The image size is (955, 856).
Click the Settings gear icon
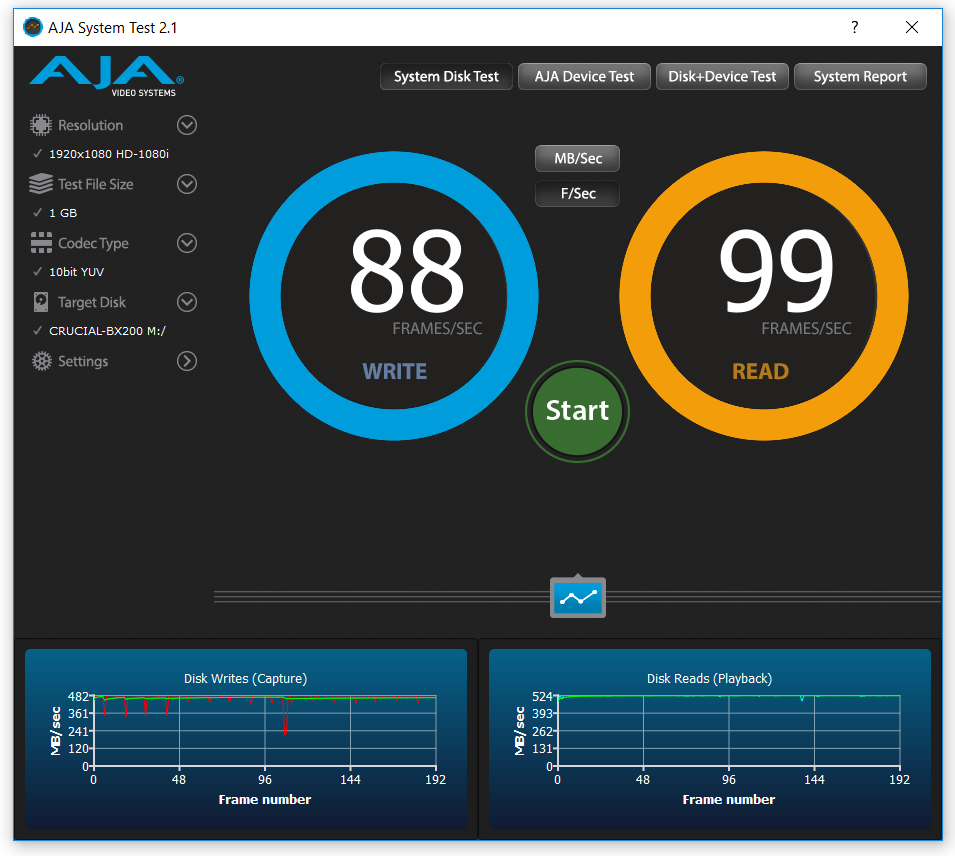[x=41, y=361]
